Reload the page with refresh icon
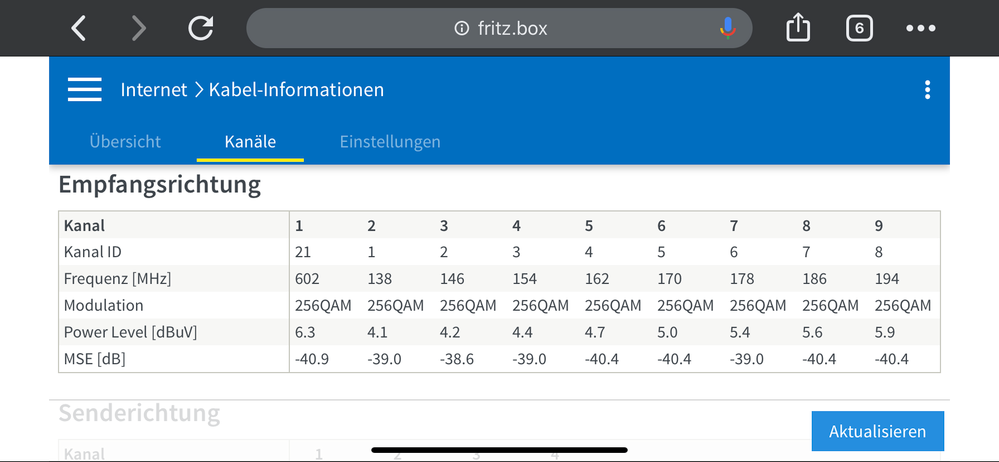Viewport: 999px width, 462px height. pyautogui.click(x=201, y=28)
